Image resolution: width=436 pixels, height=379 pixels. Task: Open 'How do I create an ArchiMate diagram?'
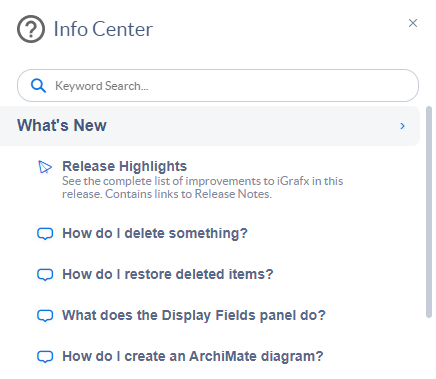pos(193,356)
